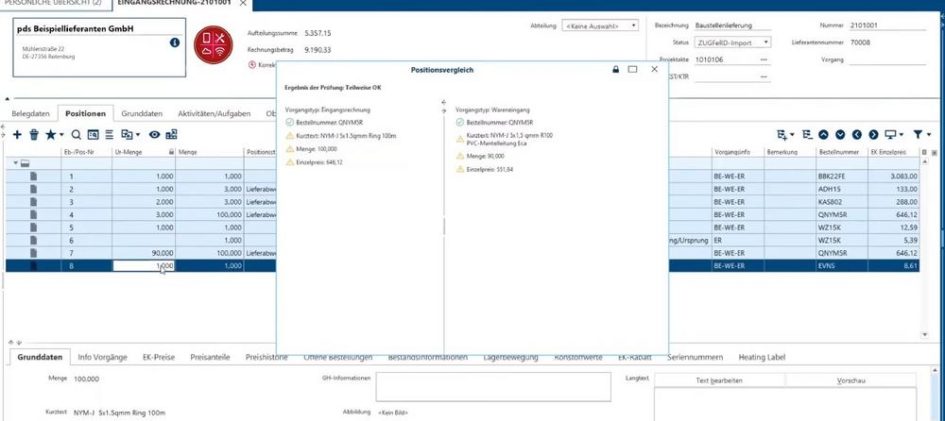
Task: Open the upper Grunddaten tab beside Positionen
Action: tap(142, 113)
